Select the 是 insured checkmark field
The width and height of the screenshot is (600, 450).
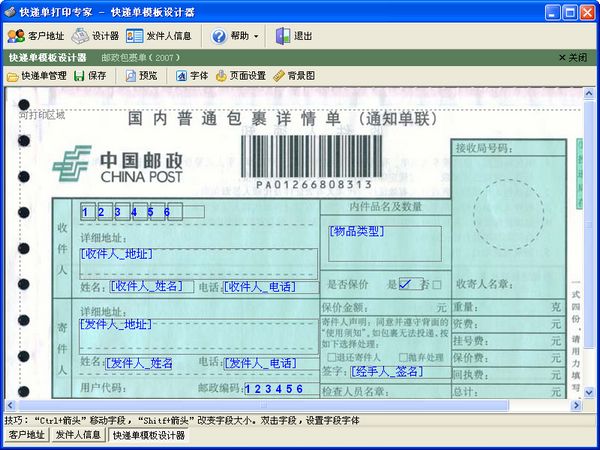tap(411, 284)
